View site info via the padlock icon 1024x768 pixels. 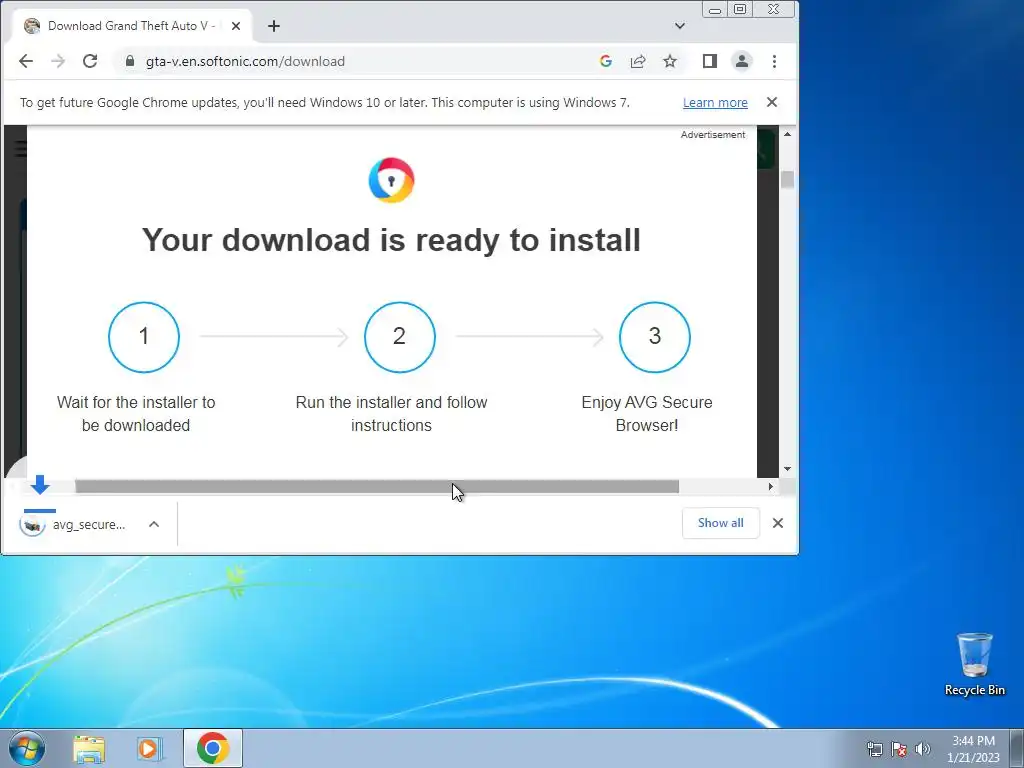(130, 61)
